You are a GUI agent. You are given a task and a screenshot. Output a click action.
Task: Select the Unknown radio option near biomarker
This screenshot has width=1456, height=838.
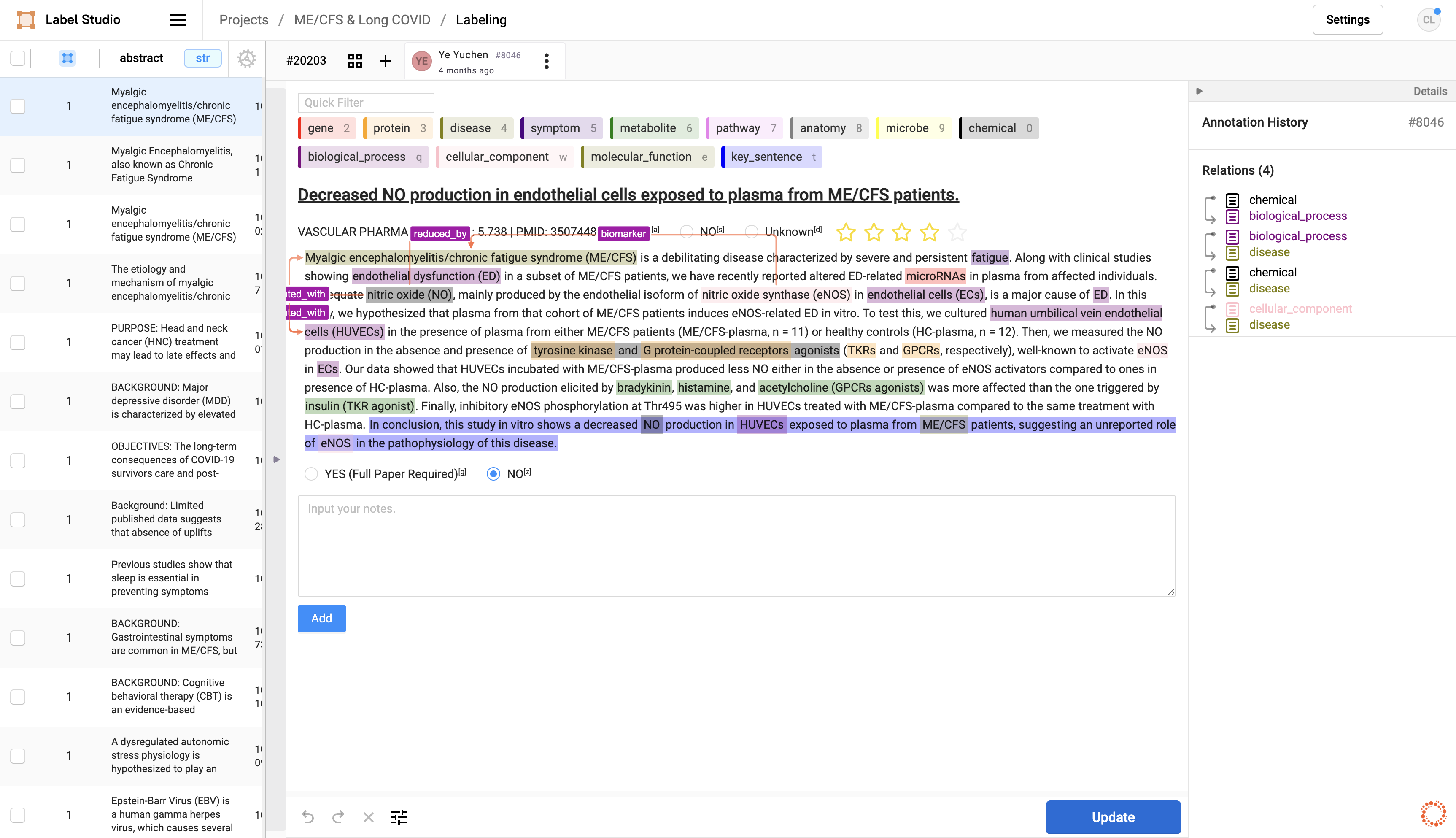751,232
